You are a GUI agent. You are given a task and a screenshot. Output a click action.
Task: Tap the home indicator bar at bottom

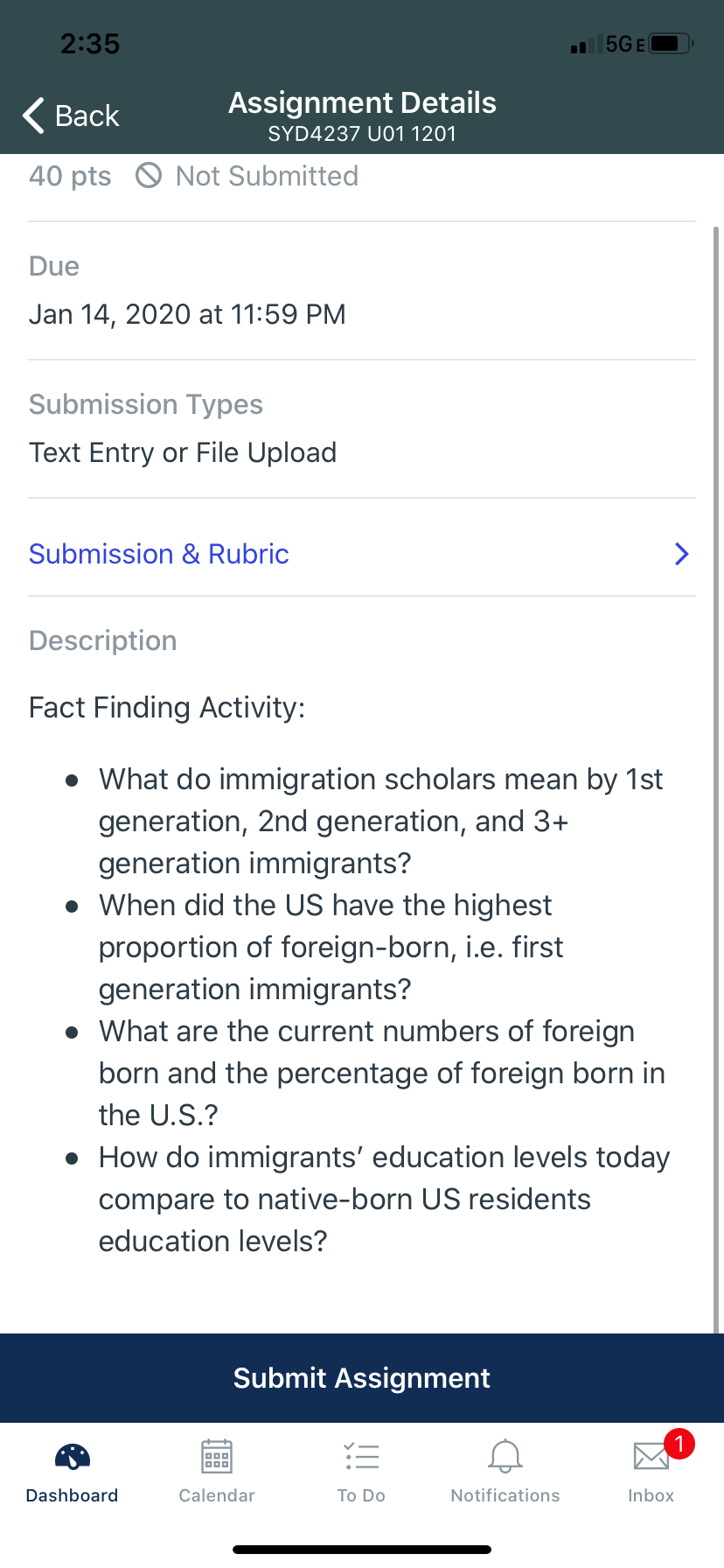pyautogui.click(x=362, y=1550)
